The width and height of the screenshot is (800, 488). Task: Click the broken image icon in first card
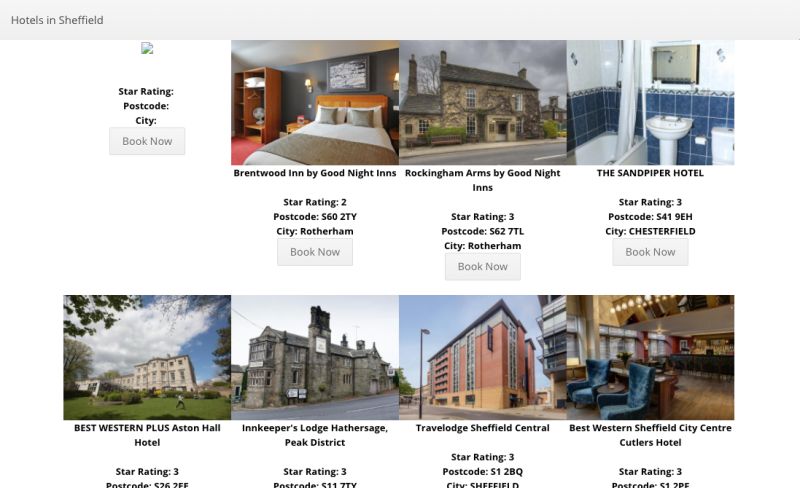pos(147,48)
